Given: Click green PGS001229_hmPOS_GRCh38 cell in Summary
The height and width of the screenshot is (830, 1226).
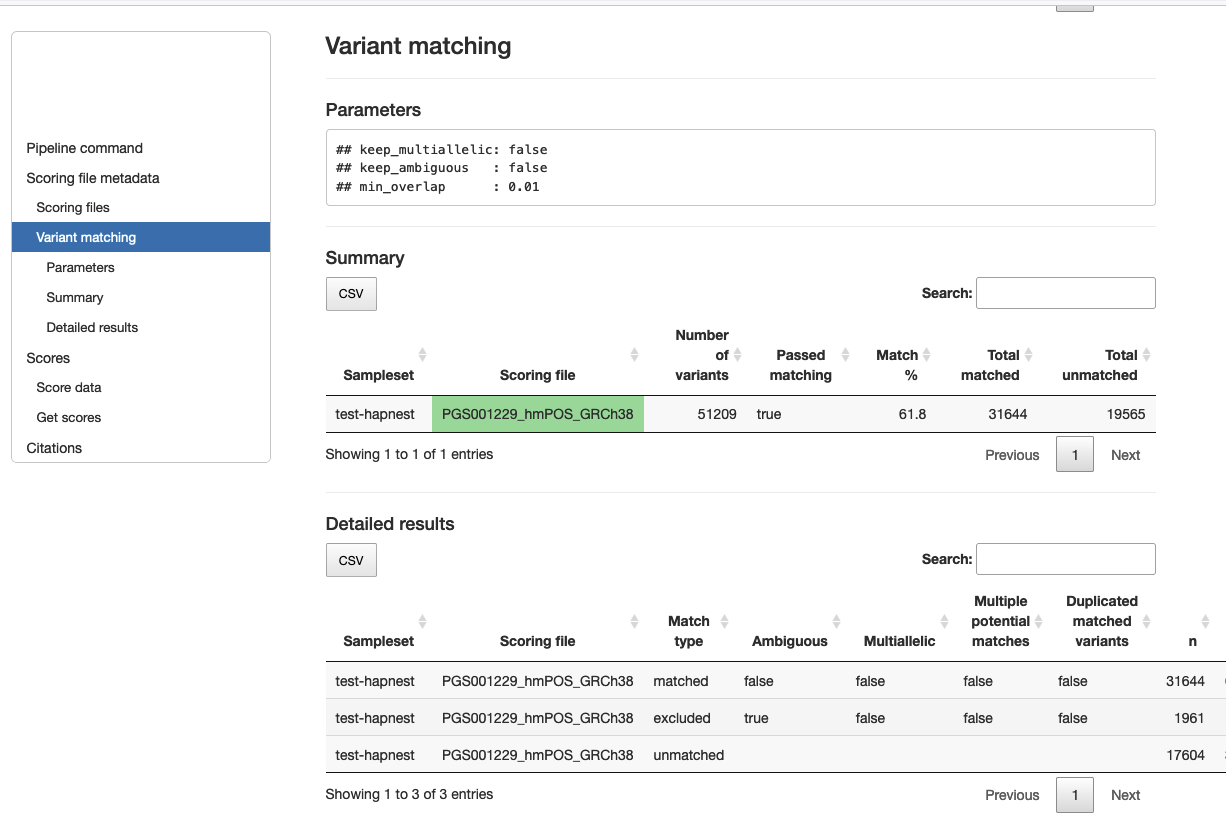Looking at the screenshot, I should pos(538,414).
